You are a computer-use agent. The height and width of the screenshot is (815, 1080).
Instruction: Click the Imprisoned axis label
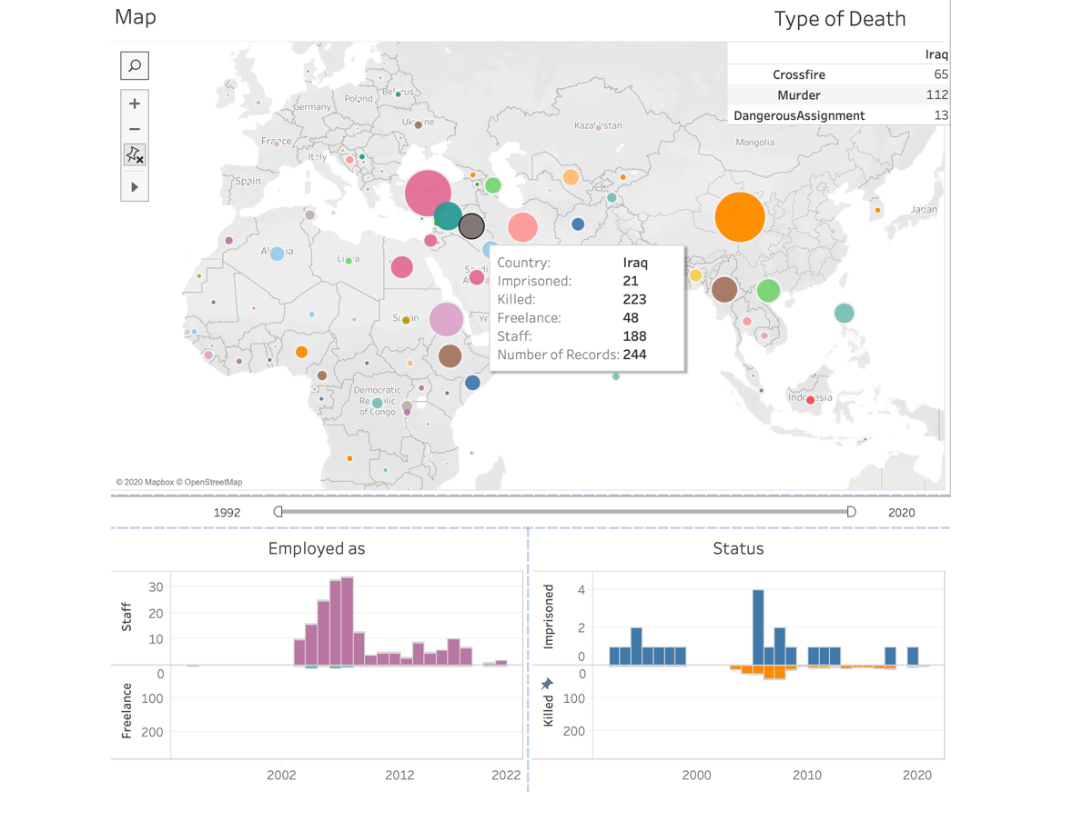[x=548, y=617]
